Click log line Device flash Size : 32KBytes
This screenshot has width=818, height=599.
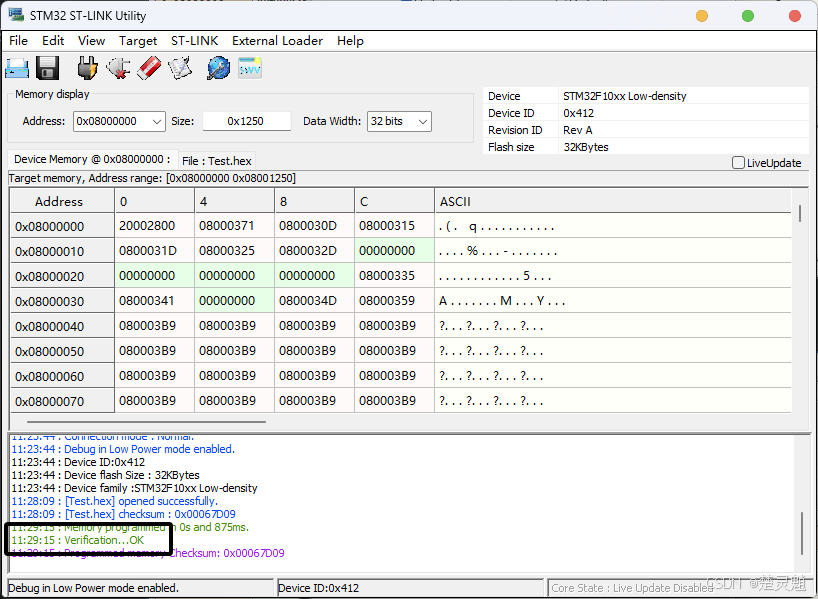tap(105, 475)
